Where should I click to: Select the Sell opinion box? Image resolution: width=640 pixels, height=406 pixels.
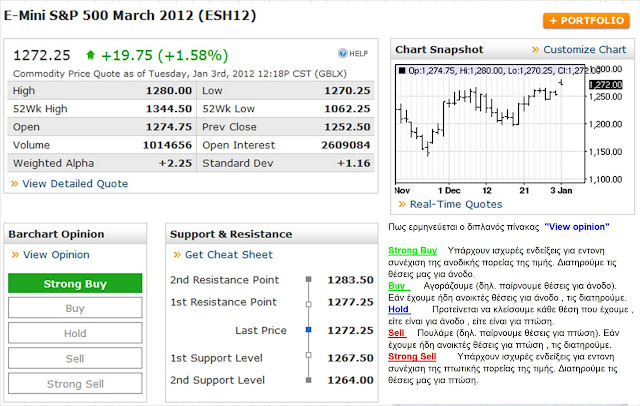[75, 359]
